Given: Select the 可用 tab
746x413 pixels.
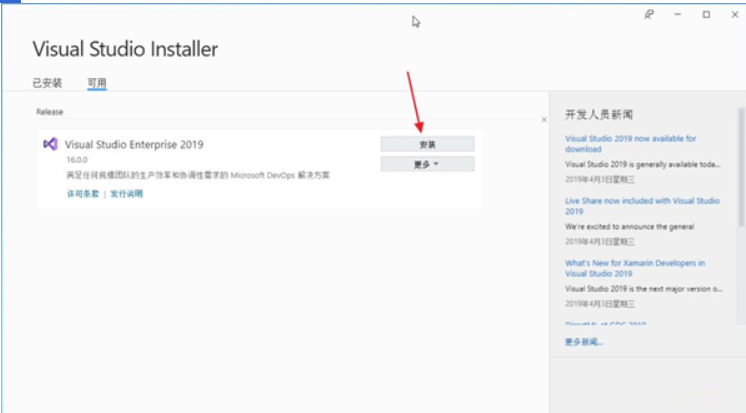Looking at the screenshot, I should coord(96,83).
